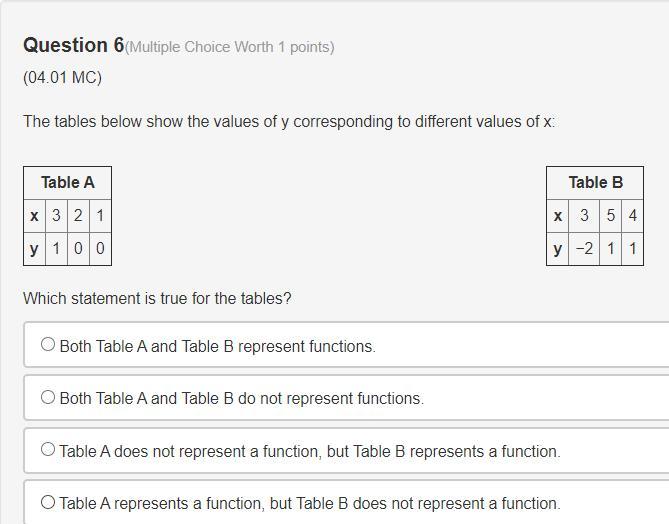Image resolution: width=669 pixels, height=524 pixels.
Task: Click the "Table B" header cell
Action: coord(595,182)
